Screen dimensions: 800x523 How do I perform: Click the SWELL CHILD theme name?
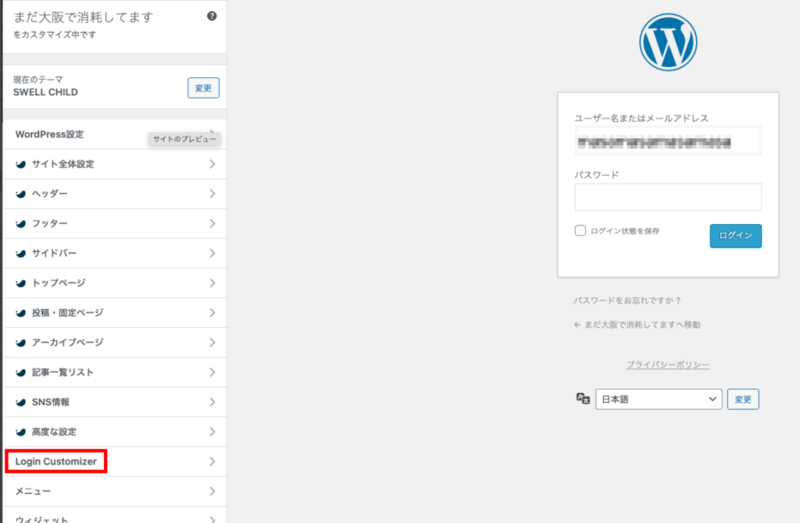point(45,92)
